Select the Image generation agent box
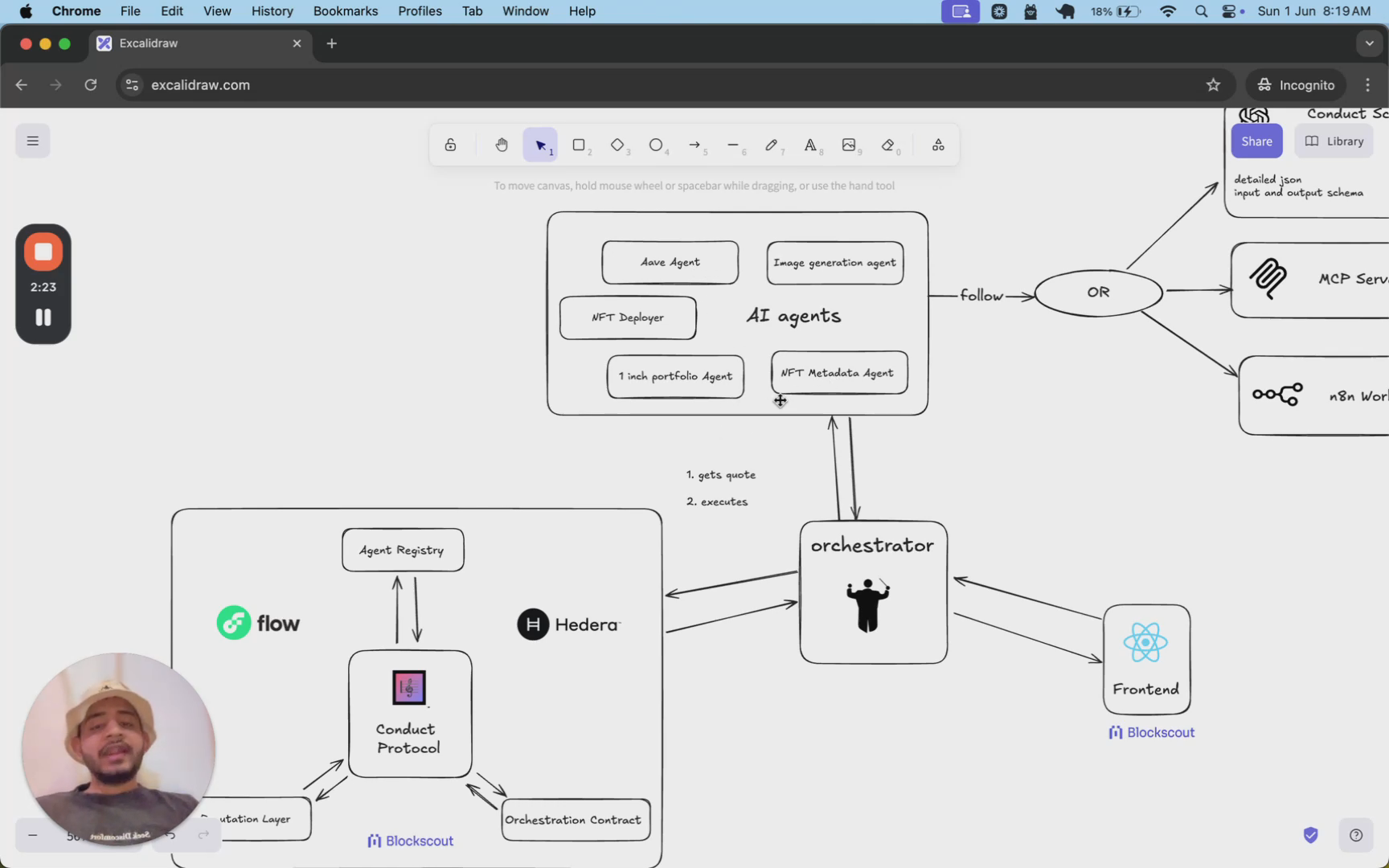The height and width of the screenshot is (868, 1389). click(x=835, y=263)
